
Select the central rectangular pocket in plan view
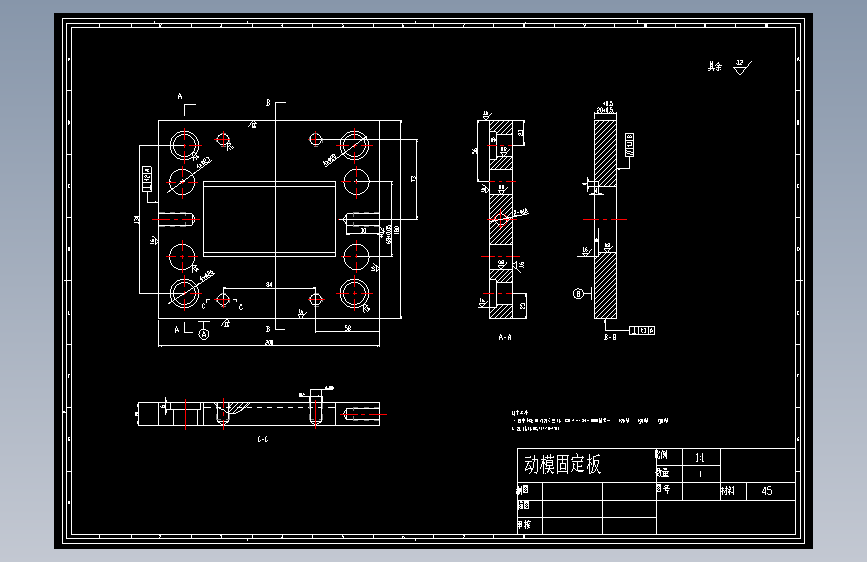click(x=269, y=219)
